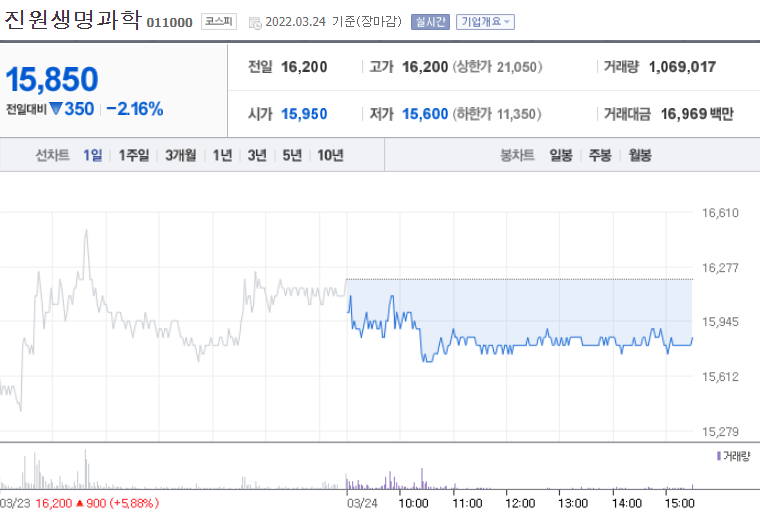The height and width of the screenshot is (530, 760).
Task: Click the 코스피 market badge
Action: pyautogui.click(x=219, y=21)
